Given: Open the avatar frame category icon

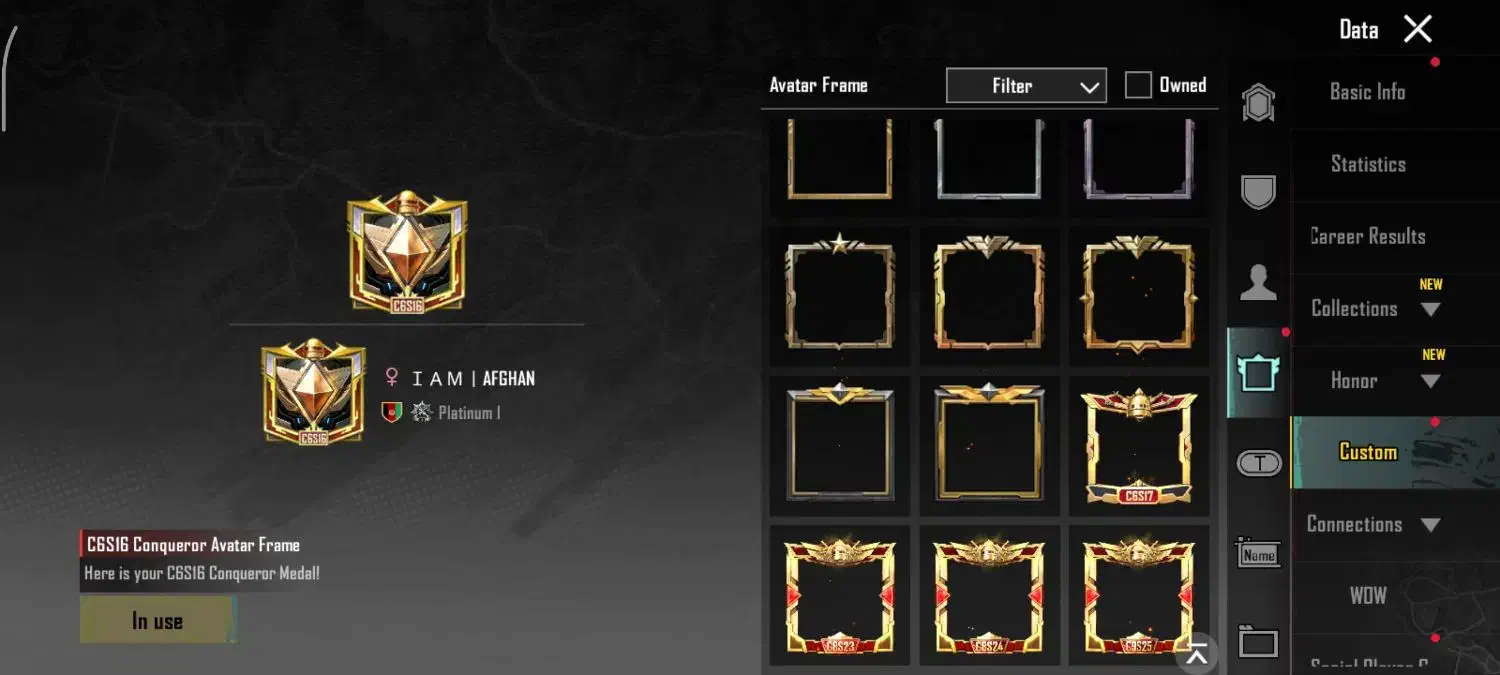Looking at the screenshot, I should [x=1258, y=373].
